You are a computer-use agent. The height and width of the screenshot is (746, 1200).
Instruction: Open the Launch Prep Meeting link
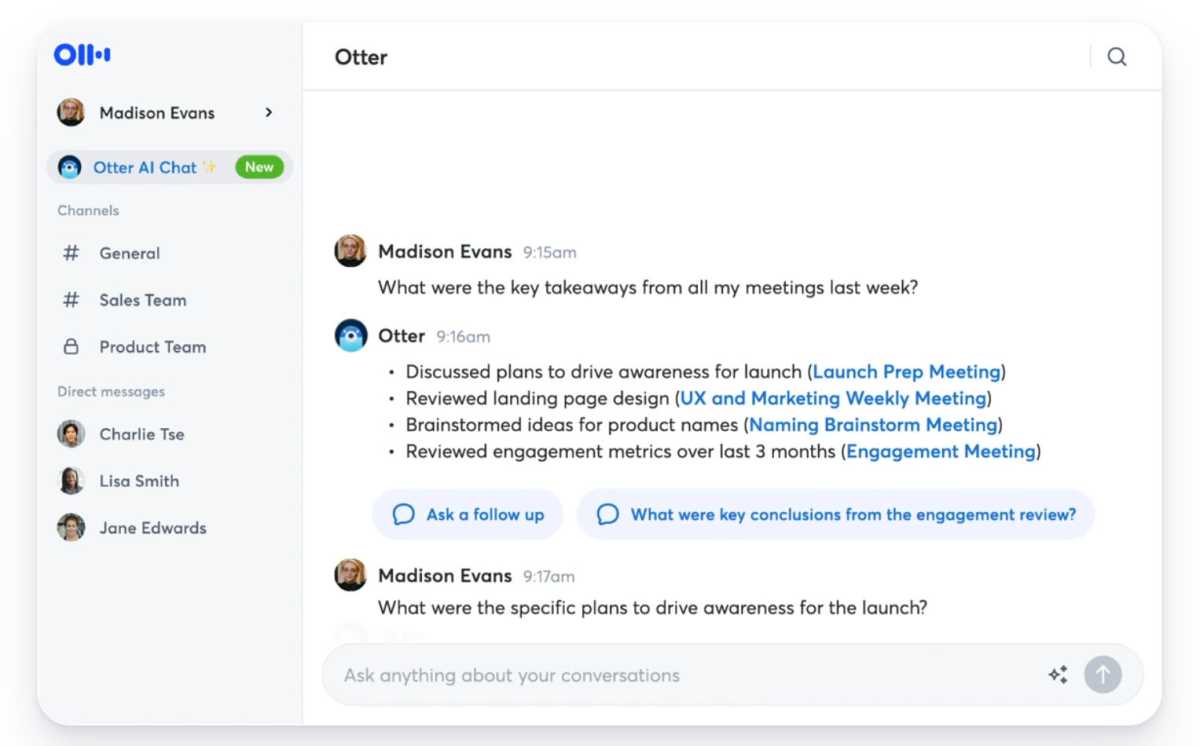907,372
